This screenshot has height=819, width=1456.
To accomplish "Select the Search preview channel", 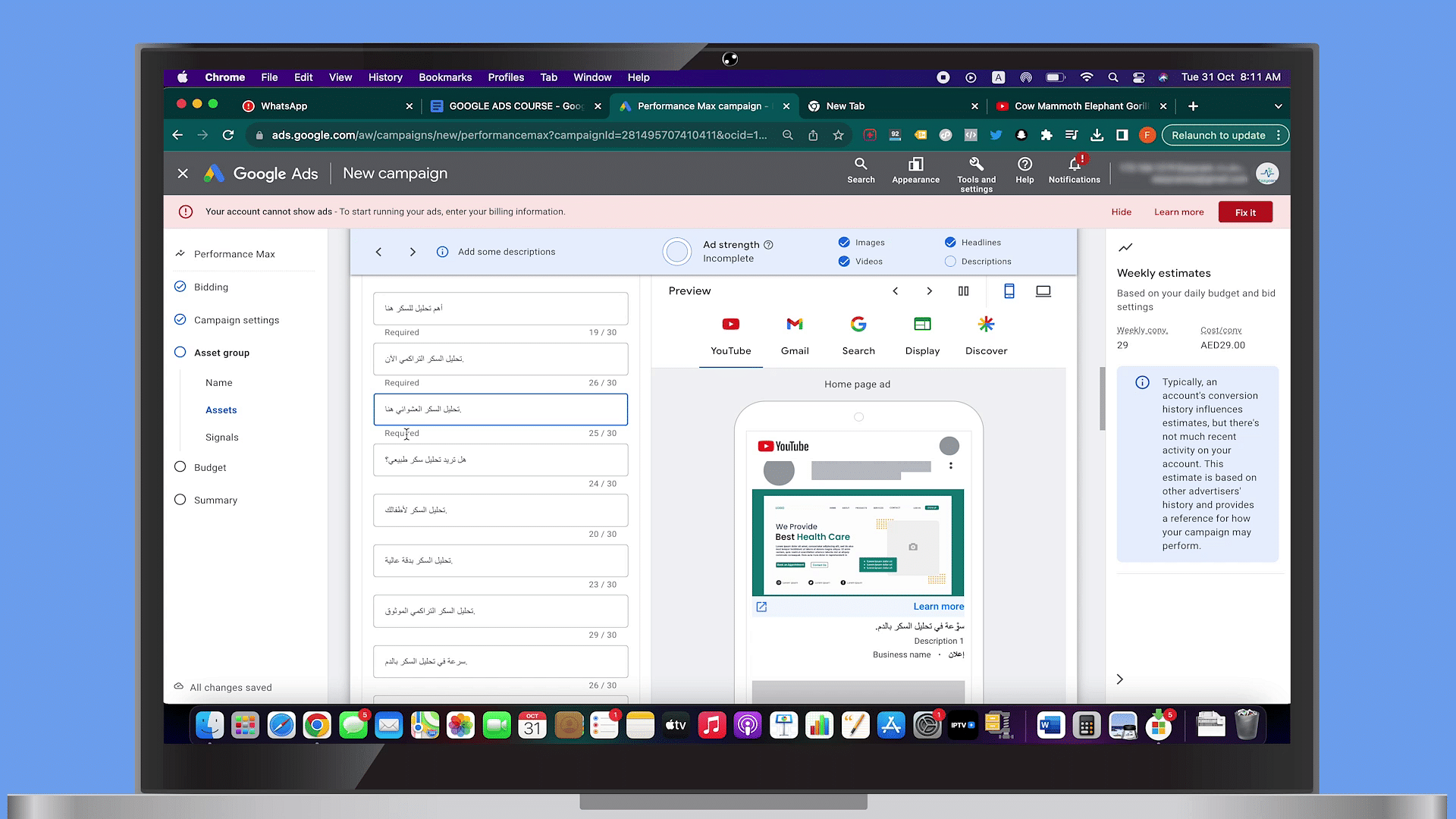I will tap(858, 336).
